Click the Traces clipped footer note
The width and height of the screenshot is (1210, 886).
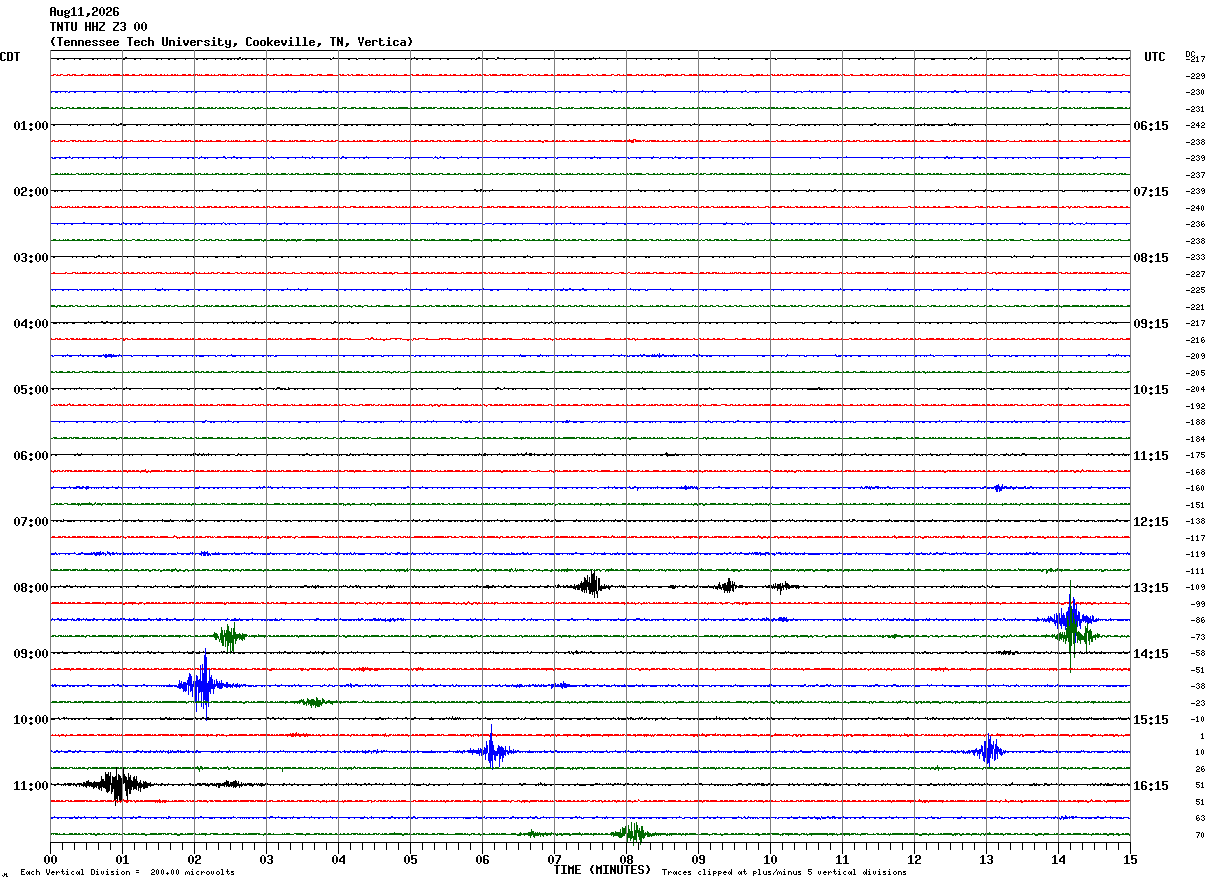pos(784,873)
